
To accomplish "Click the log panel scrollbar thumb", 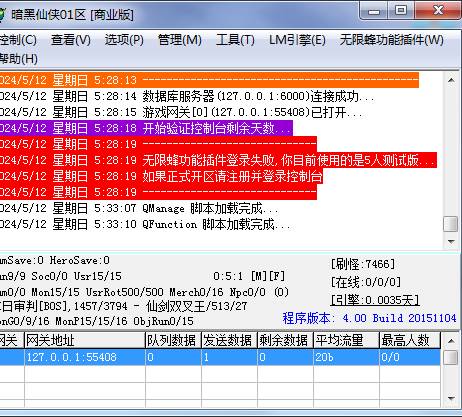I will coord(451,224).
